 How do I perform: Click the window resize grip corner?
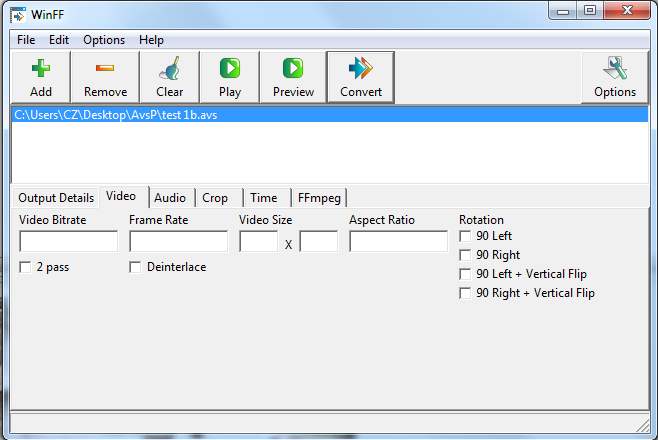[x=642, y=426]
